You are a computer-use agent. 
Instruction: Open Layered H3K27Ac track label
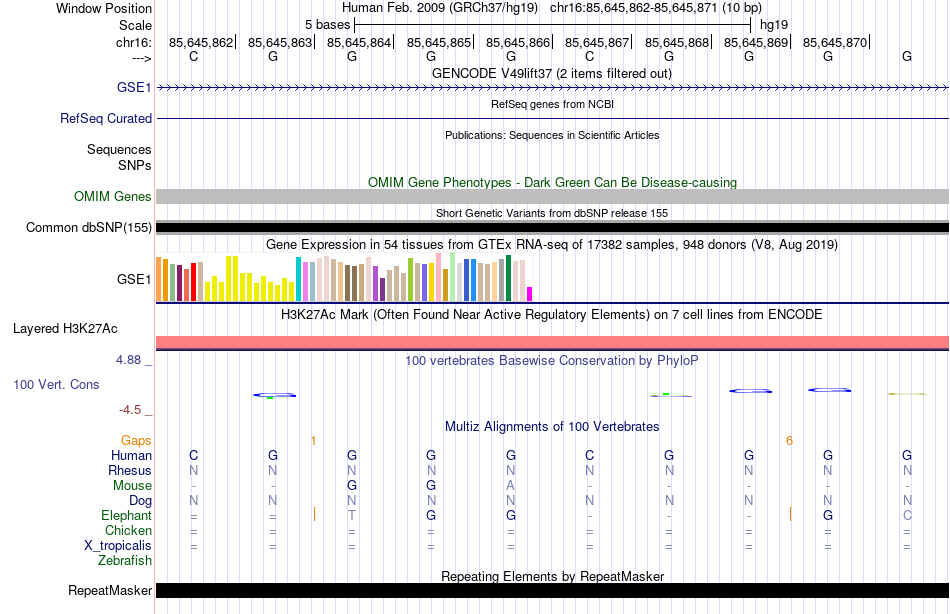(x=65, y=329)
